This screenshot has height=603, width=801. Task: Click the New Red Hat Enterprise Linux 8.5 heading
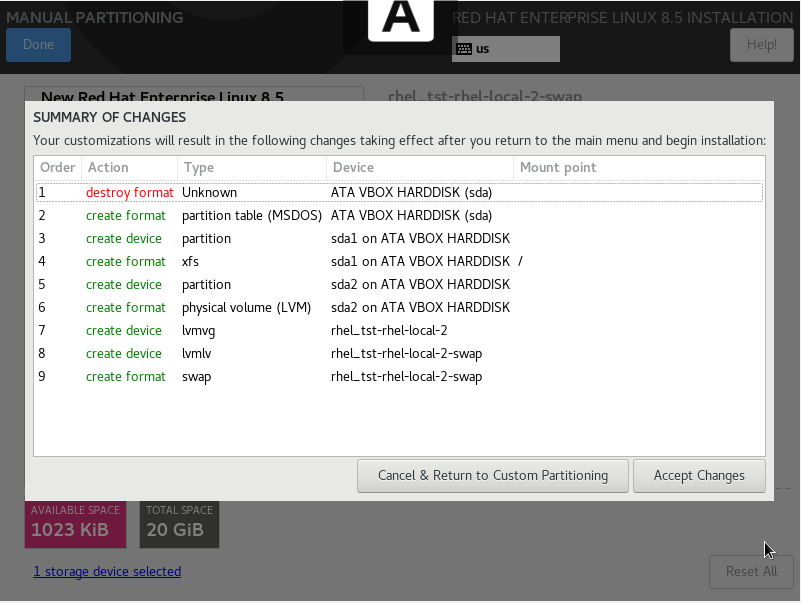point(162,96)
